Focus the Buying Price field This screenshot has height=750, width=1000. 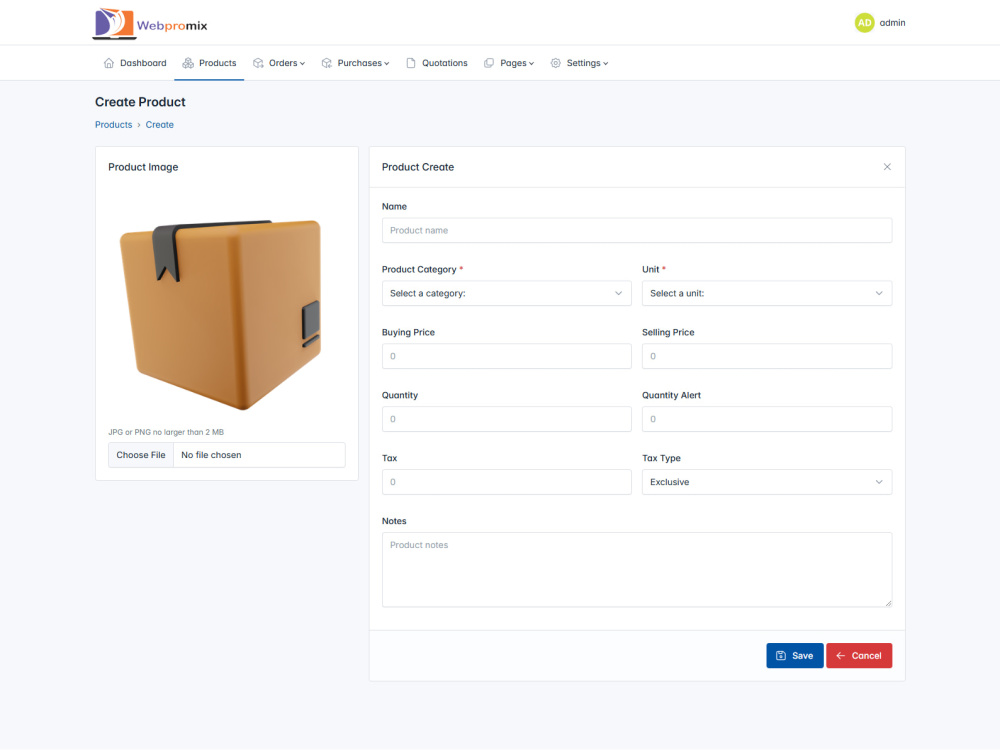pos(506,357)
